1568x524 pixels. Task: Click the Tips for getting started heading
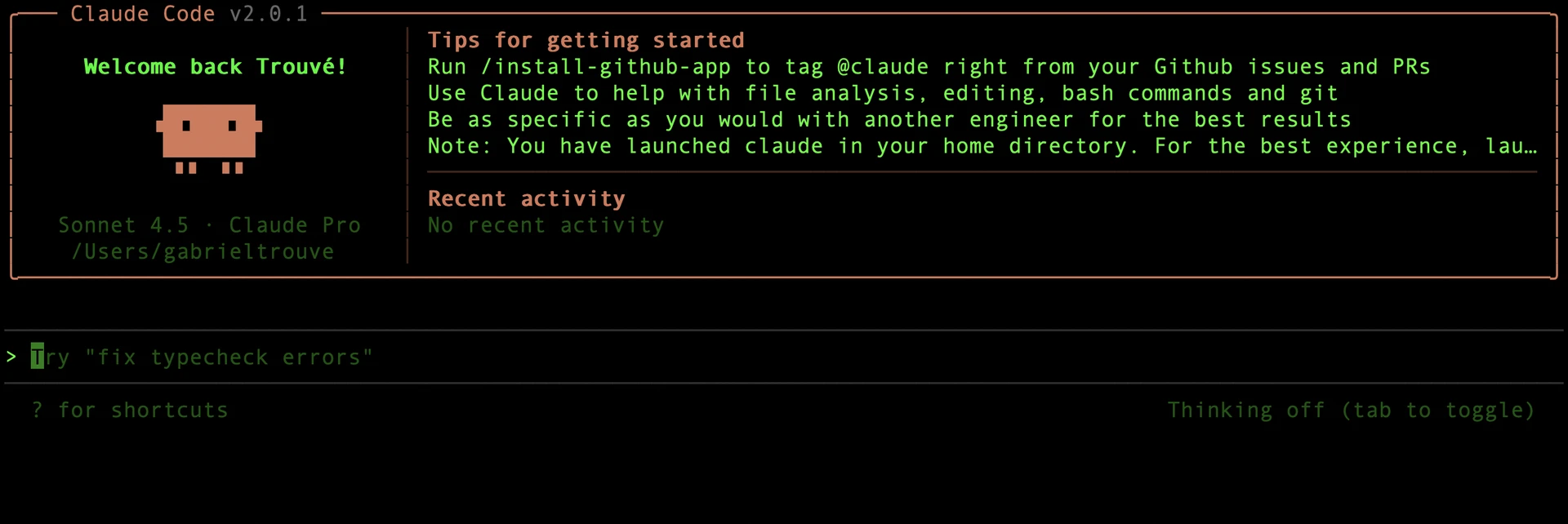click(586, 40)
